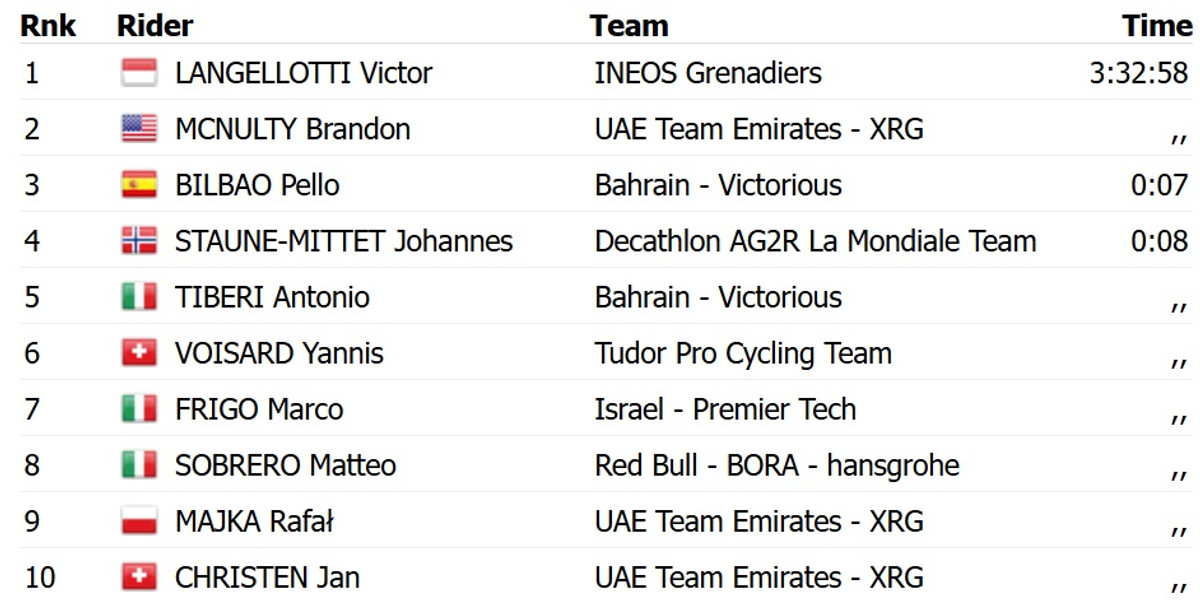Click the USA flag beside McNulty

click(x=139, y=129)
